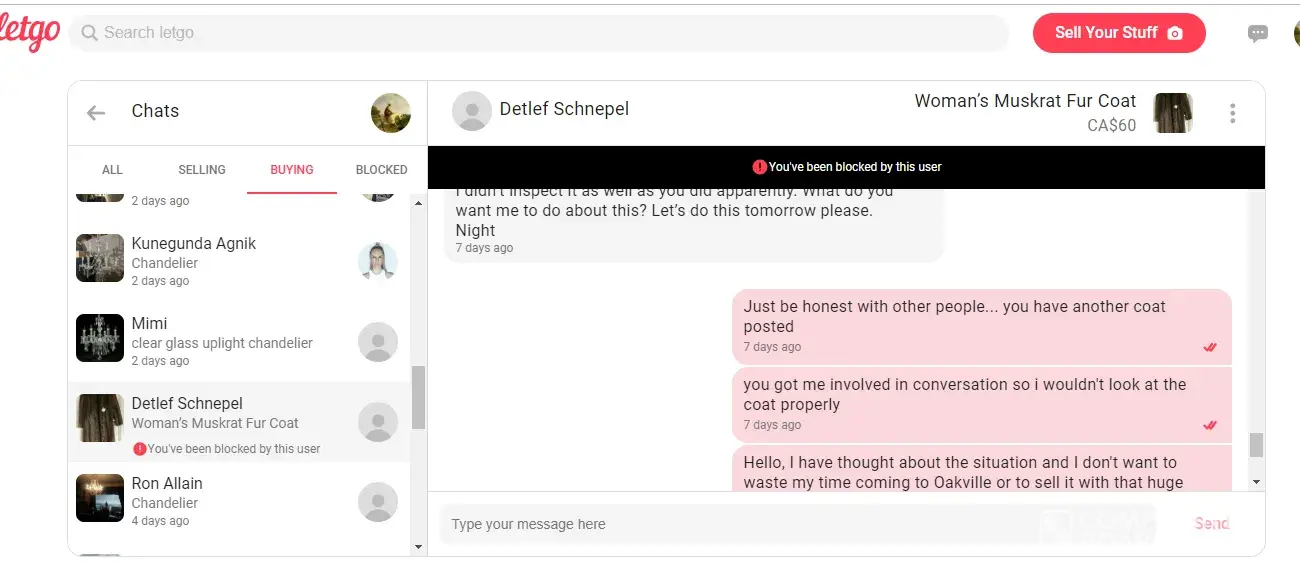Image resolution: width=1300 pixels, height=573 pixels.
Task: Go back using the Chats arrow
Action: click(96, 113)
